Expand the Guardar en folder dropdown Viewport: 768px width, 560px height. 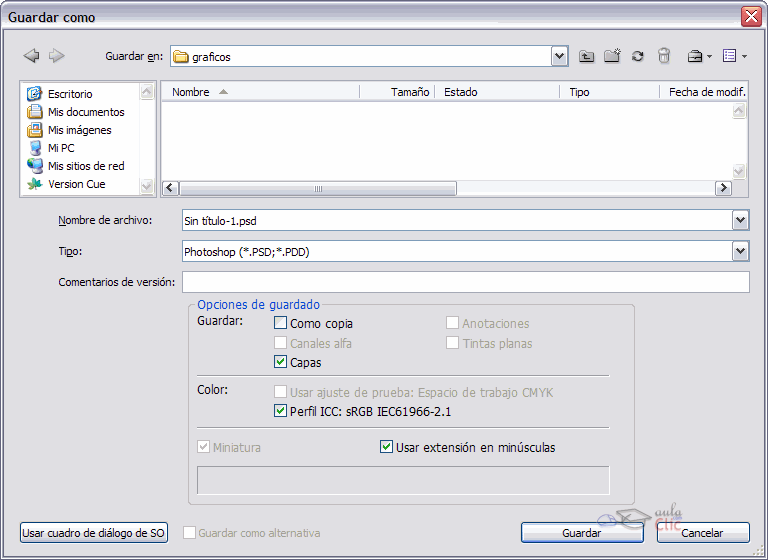[560, 57]
